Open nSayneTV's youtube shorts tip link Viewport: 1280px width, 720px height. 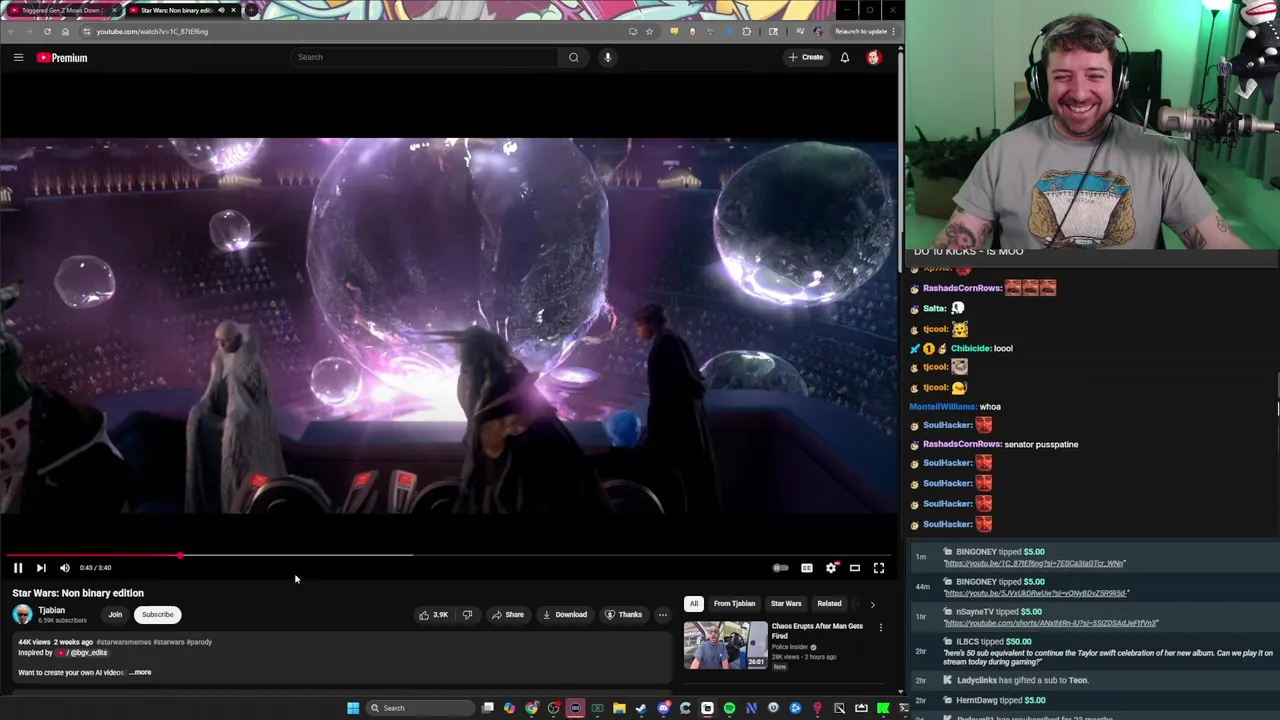coord(1051,623)
